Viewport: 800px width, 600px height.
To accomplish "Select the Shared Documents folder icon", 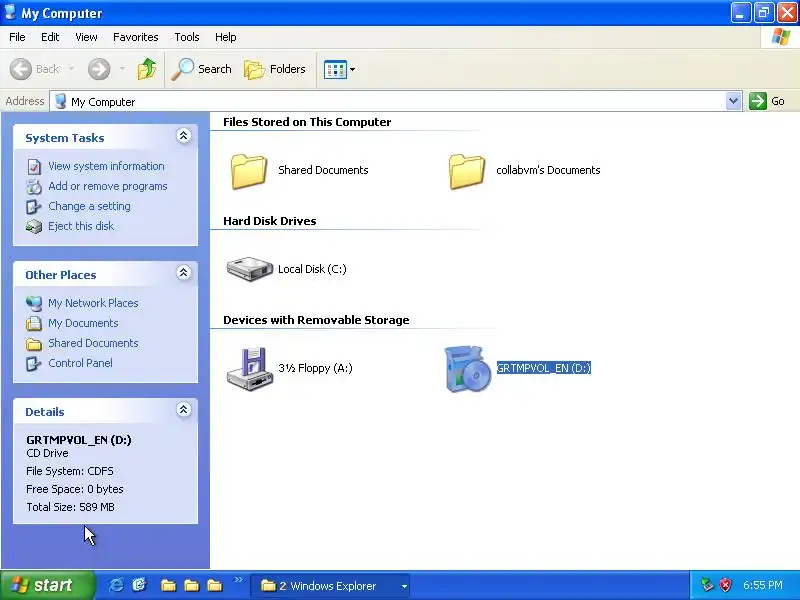I will click(248, 171).
